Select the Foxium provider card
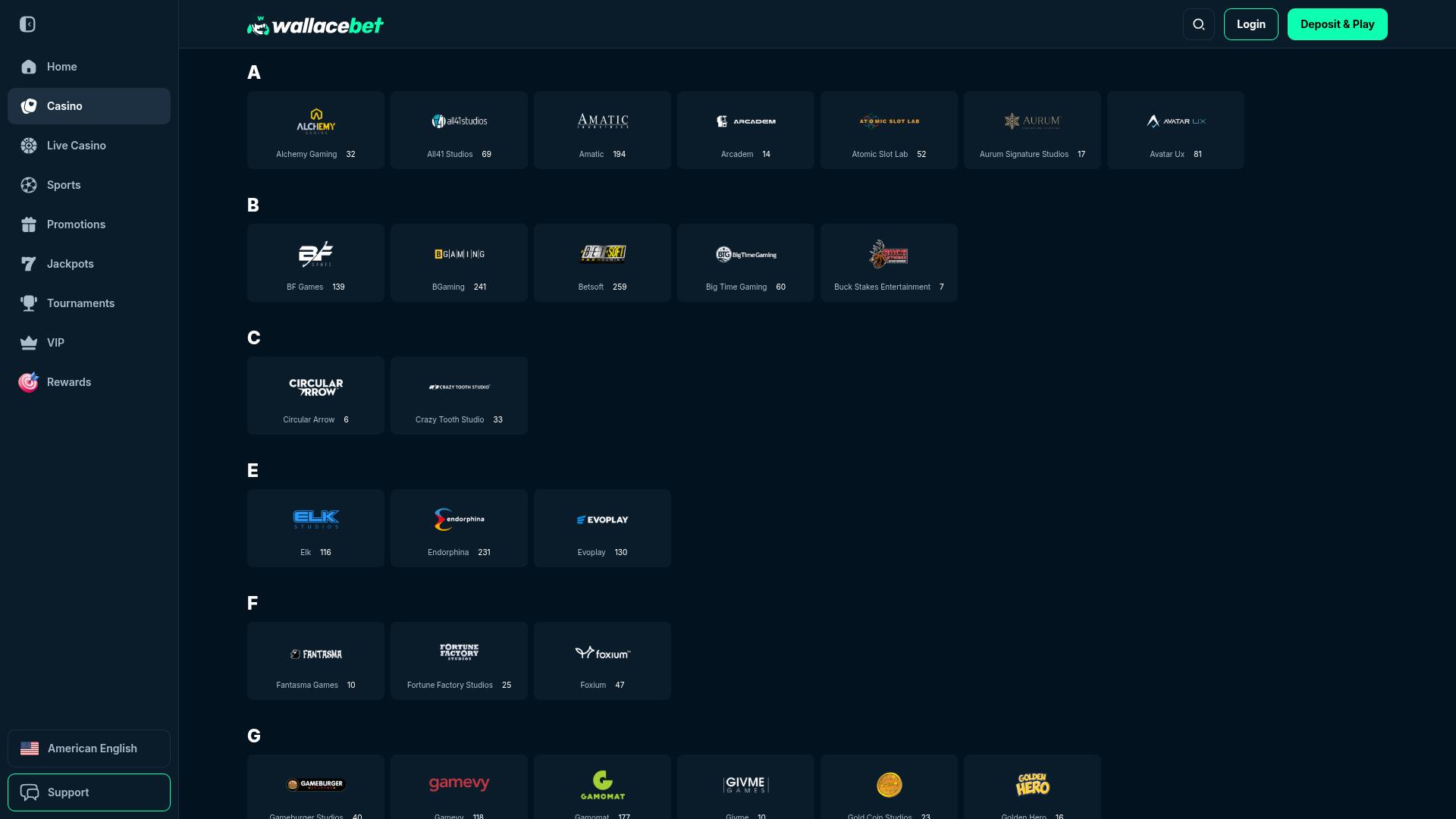The width and height of the screenshot is (1456, 819). tap(602, 661)
